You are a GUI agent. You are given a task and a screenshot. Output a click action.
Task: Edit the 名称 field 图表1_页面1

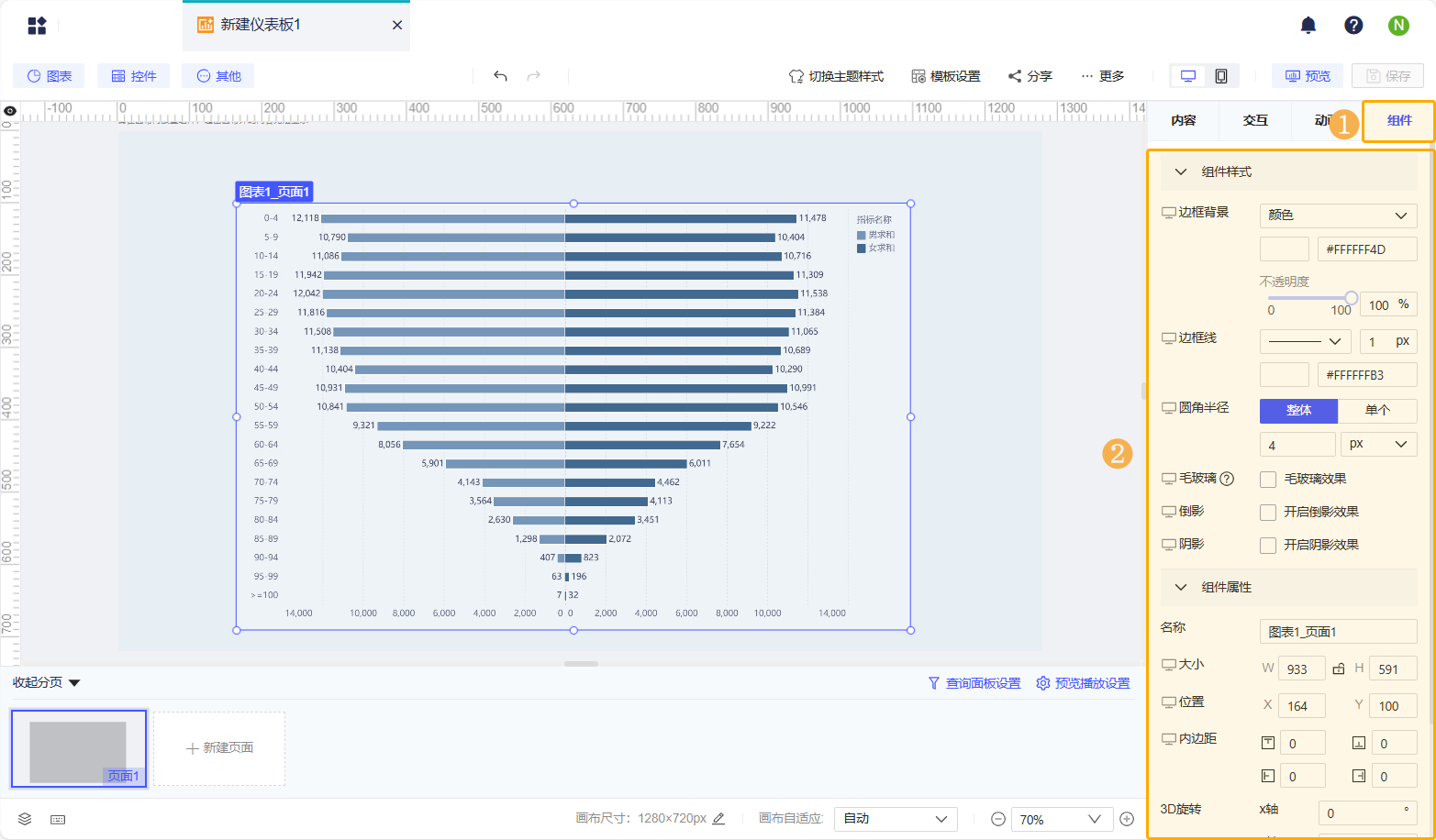(1339, 632)
